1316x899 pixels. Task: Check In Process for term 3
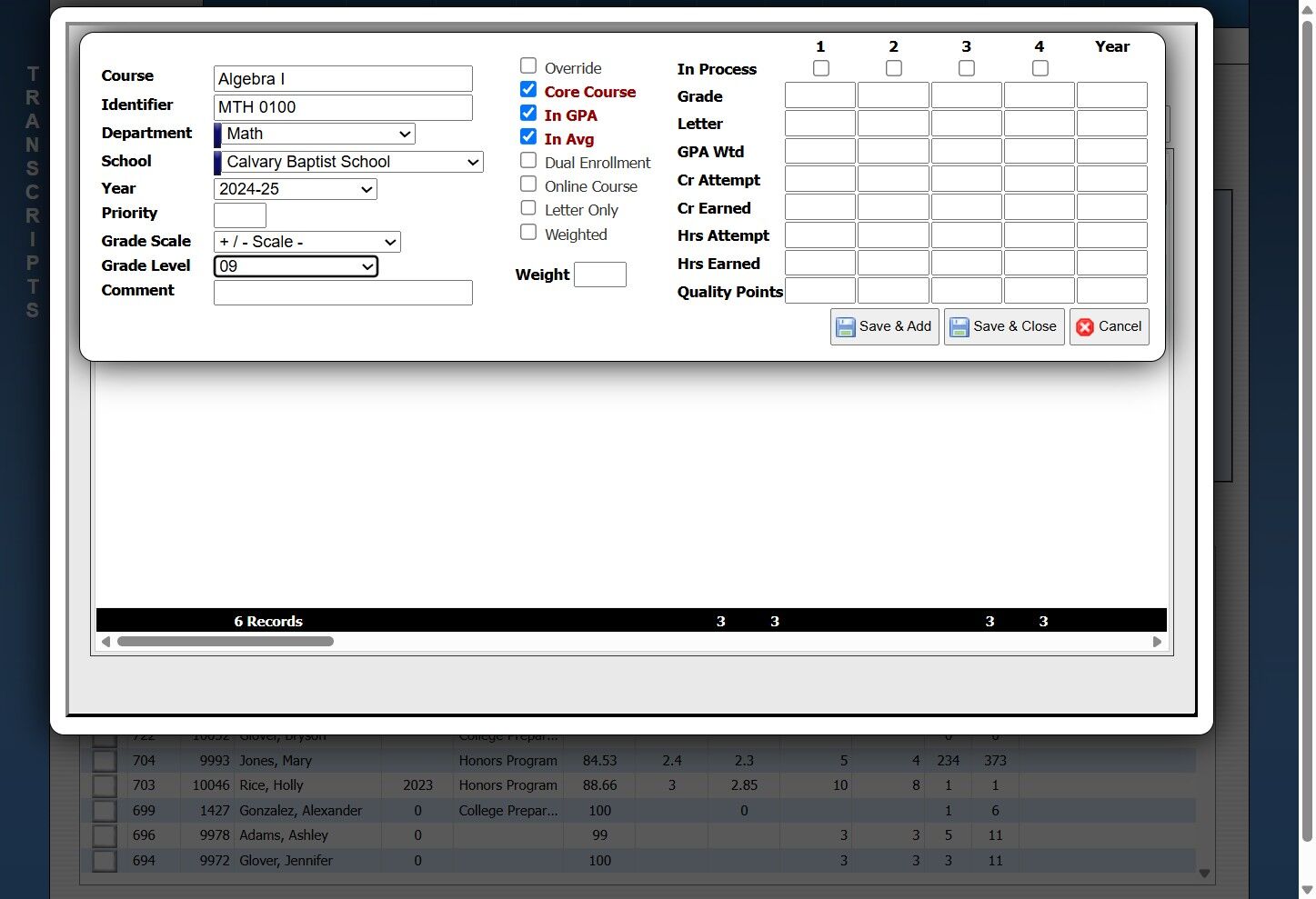tap(967, 68)
